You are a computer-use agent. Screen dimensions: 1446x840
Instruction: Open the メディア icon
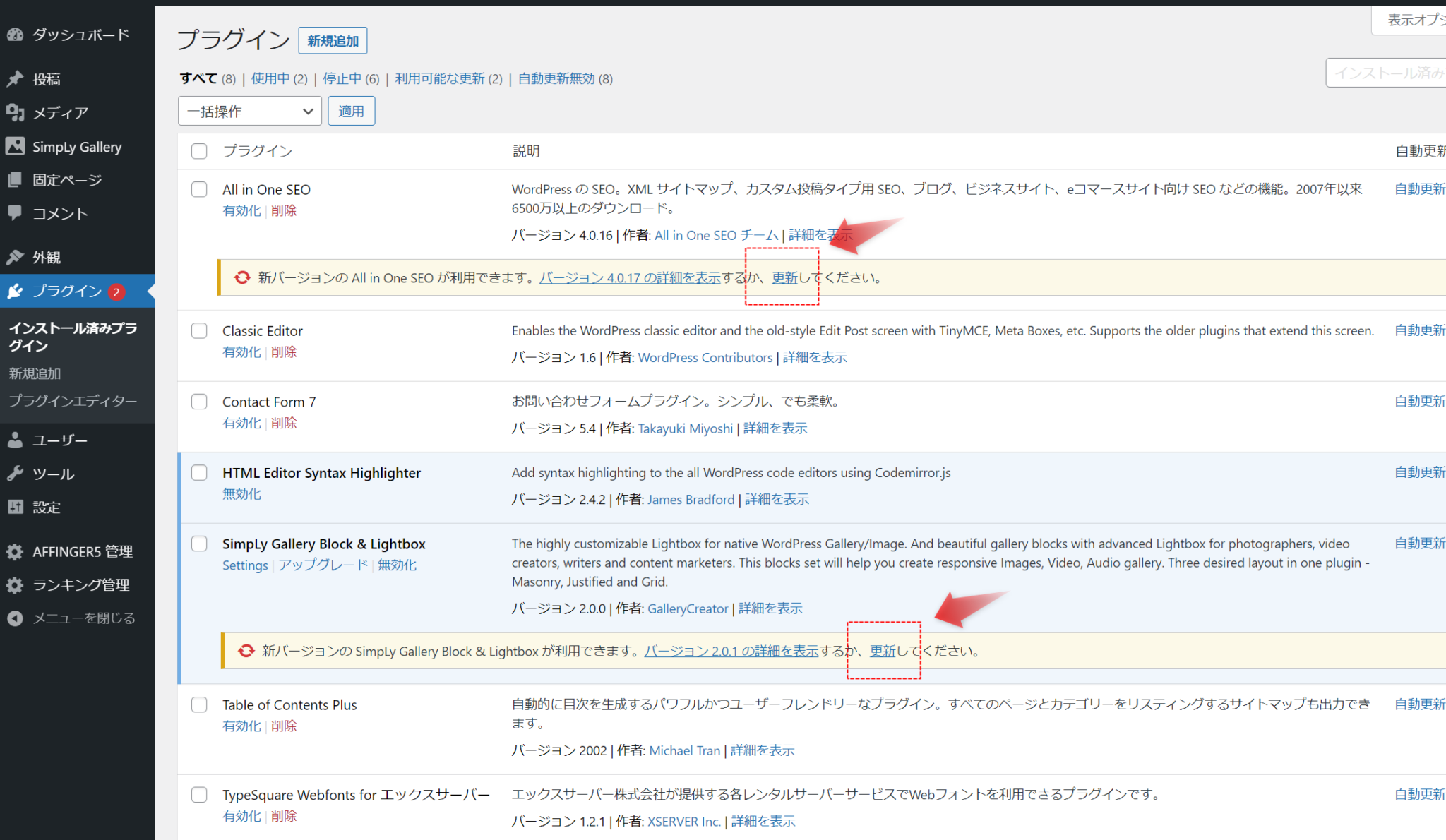click(x=16, y=112)
